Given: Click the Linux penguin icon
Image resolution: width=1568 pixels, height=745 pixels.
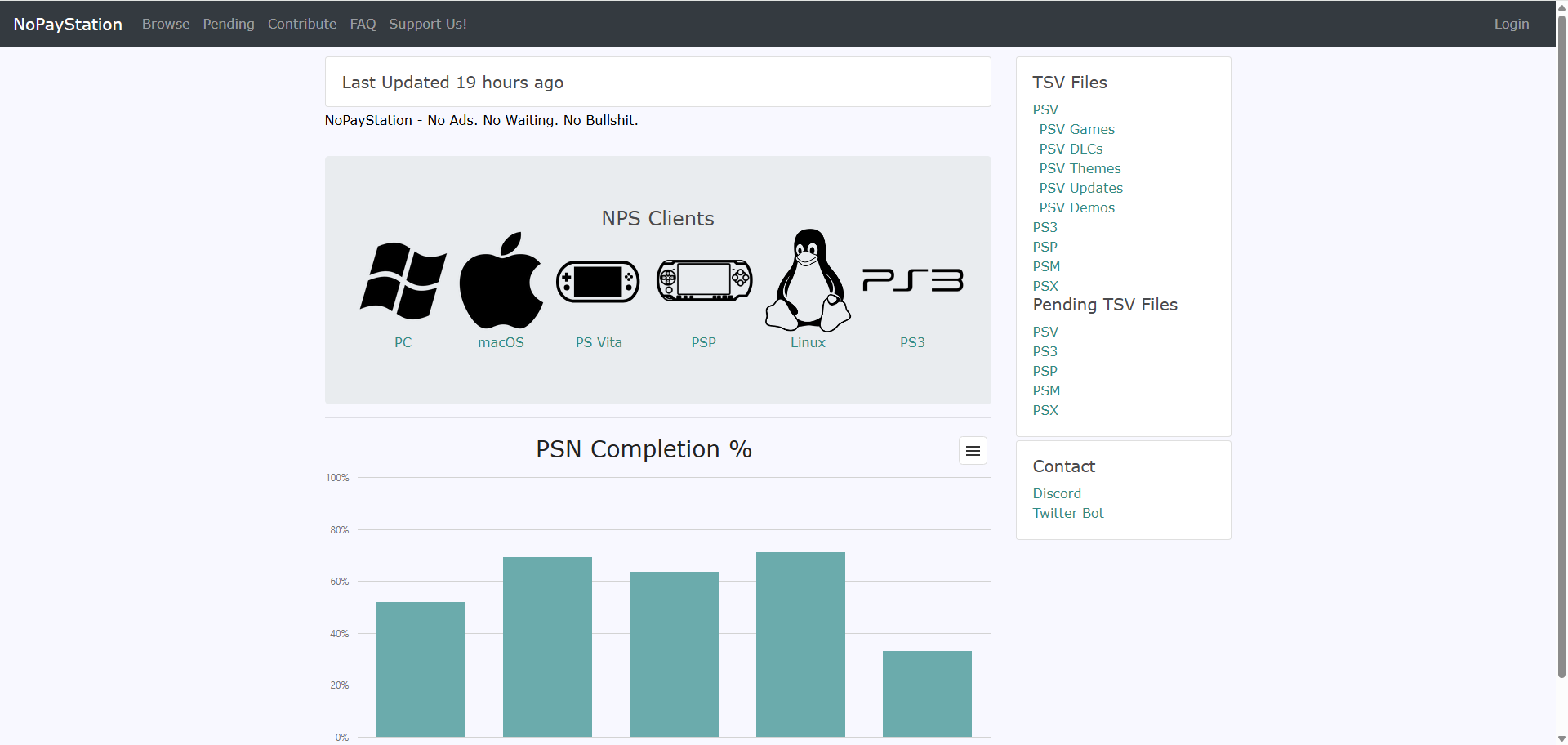Looking at the screenshot, I should click(808, 279).
